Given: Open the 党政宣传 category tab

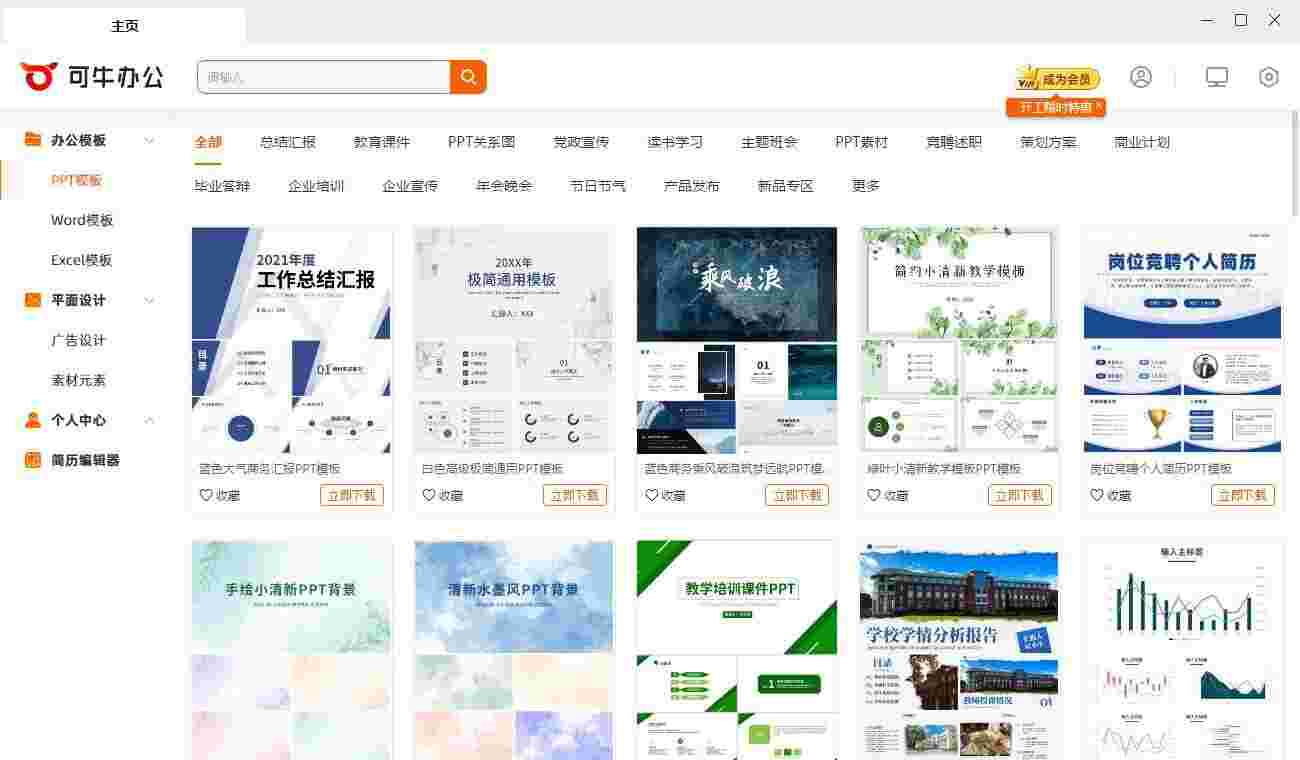Looking at the screenshot, I should coord(581,142).
